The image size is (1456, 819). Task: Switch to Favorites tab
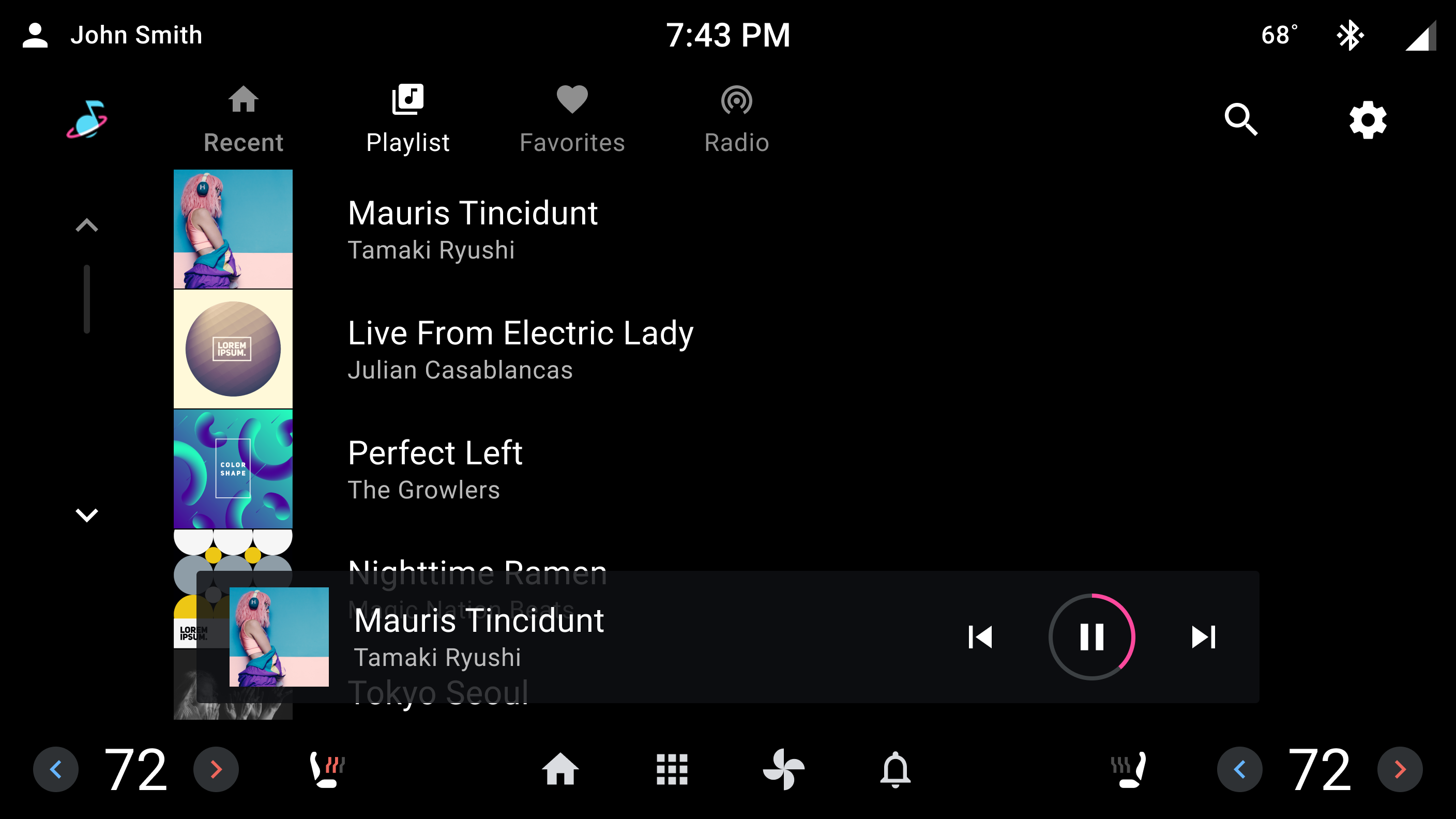click(x=572, y=119)
